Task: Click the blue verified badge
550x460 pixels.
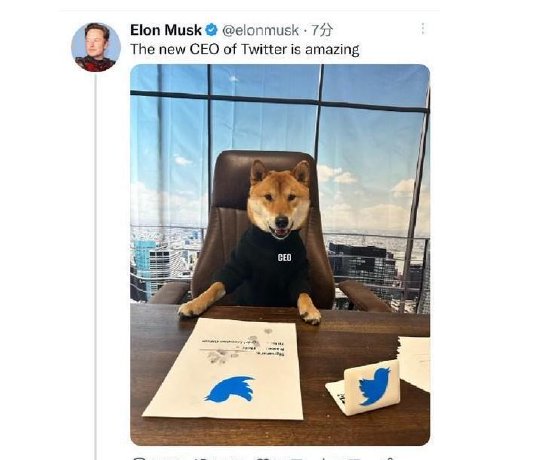Action: [211, 30]
